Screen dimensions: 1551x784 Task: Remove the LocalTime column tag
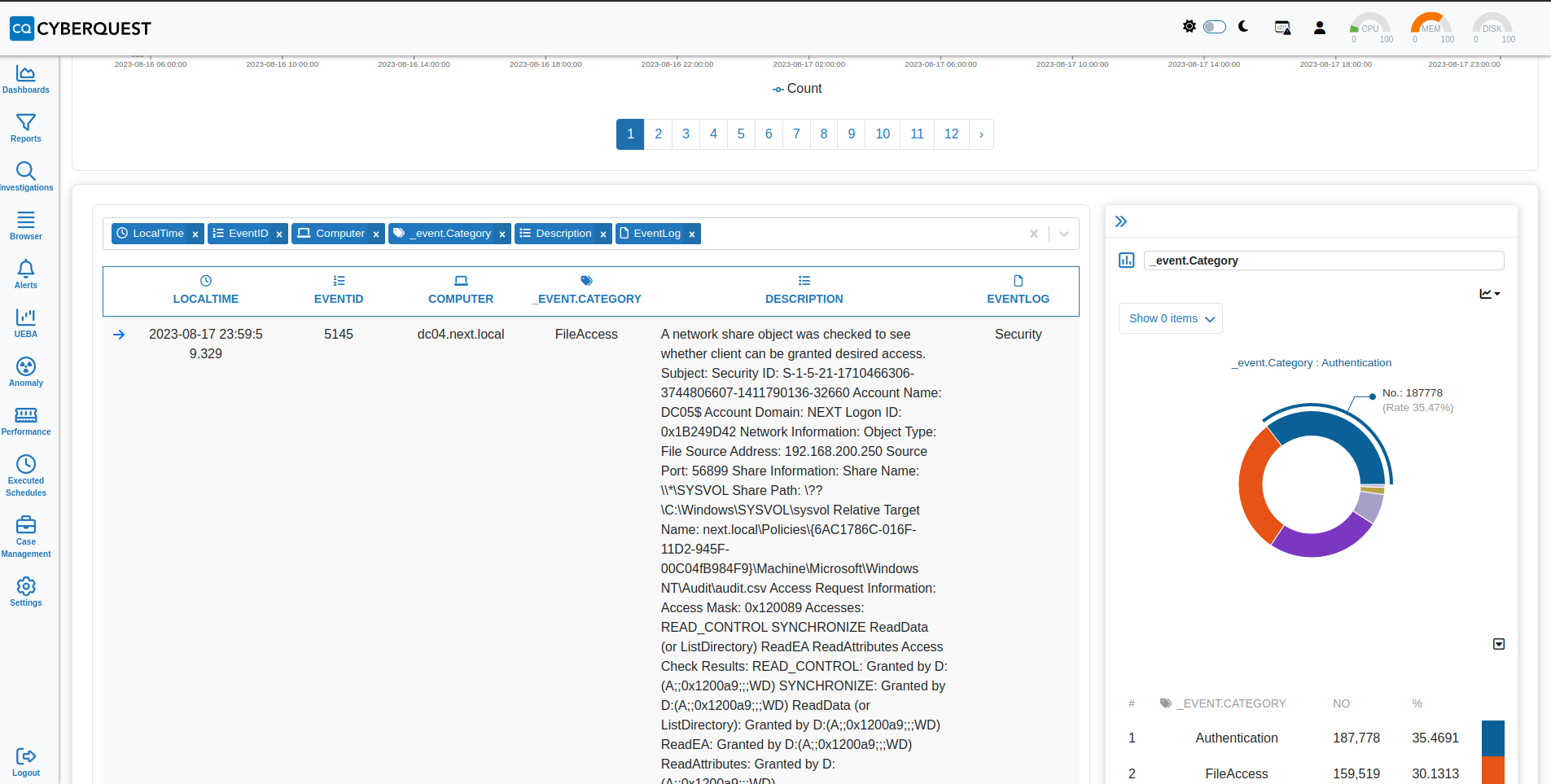[x=195, y=234]
